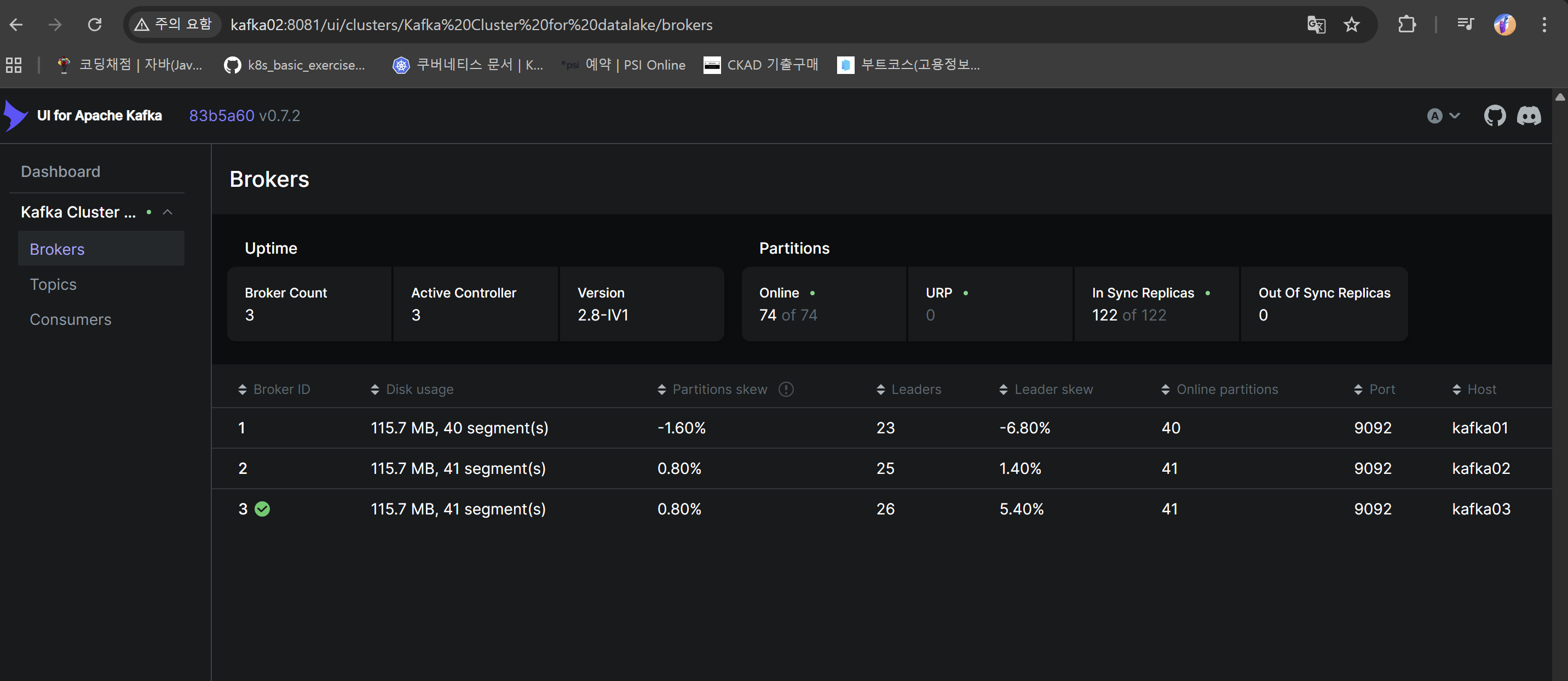Image resolution: width=1568 pixels, height=681 pixels.
Task: Collapse the Kafka Cluster sidebar section
Action: [x=168, y=212]
